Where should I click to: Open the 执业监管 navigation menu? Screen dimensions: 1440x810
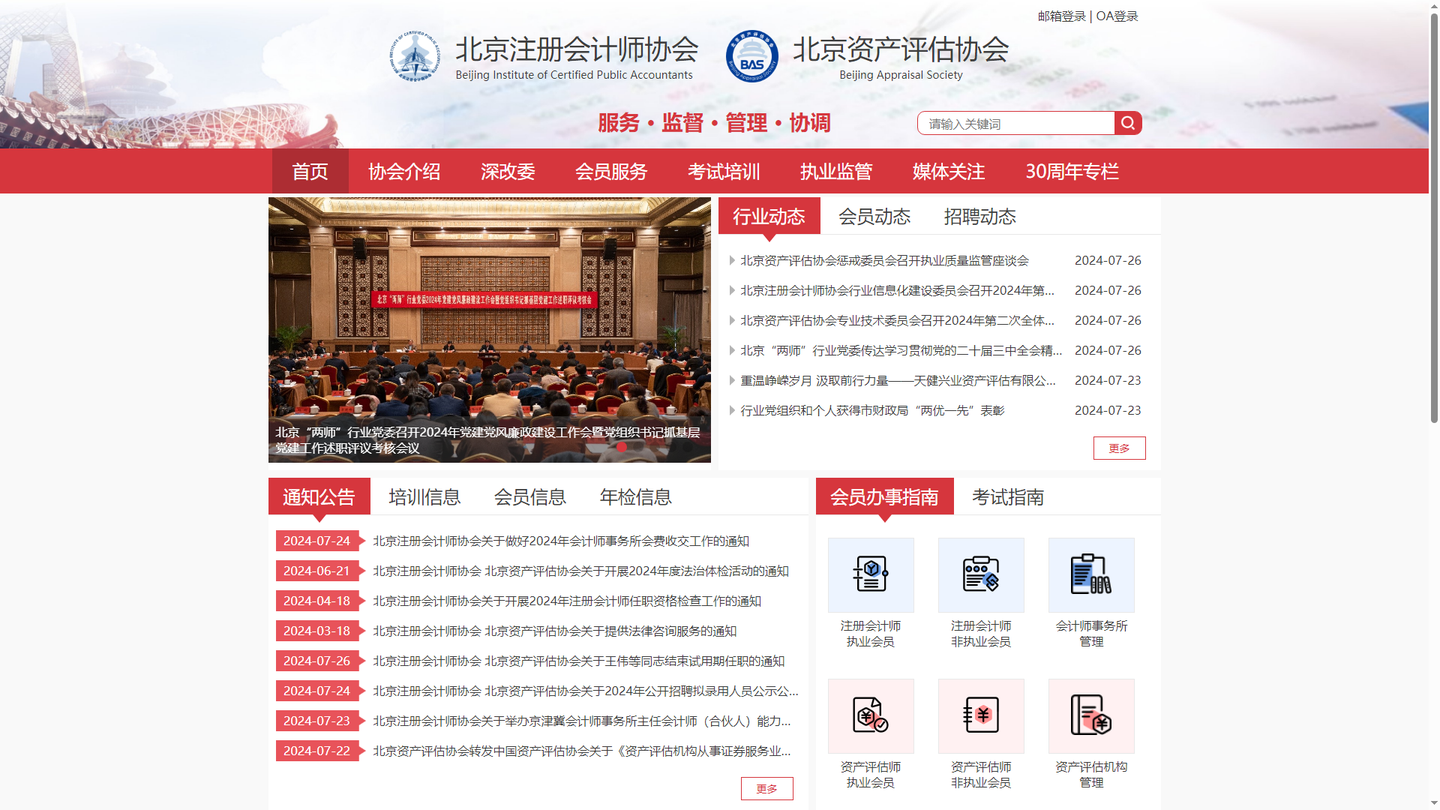[x=836, y=171]
